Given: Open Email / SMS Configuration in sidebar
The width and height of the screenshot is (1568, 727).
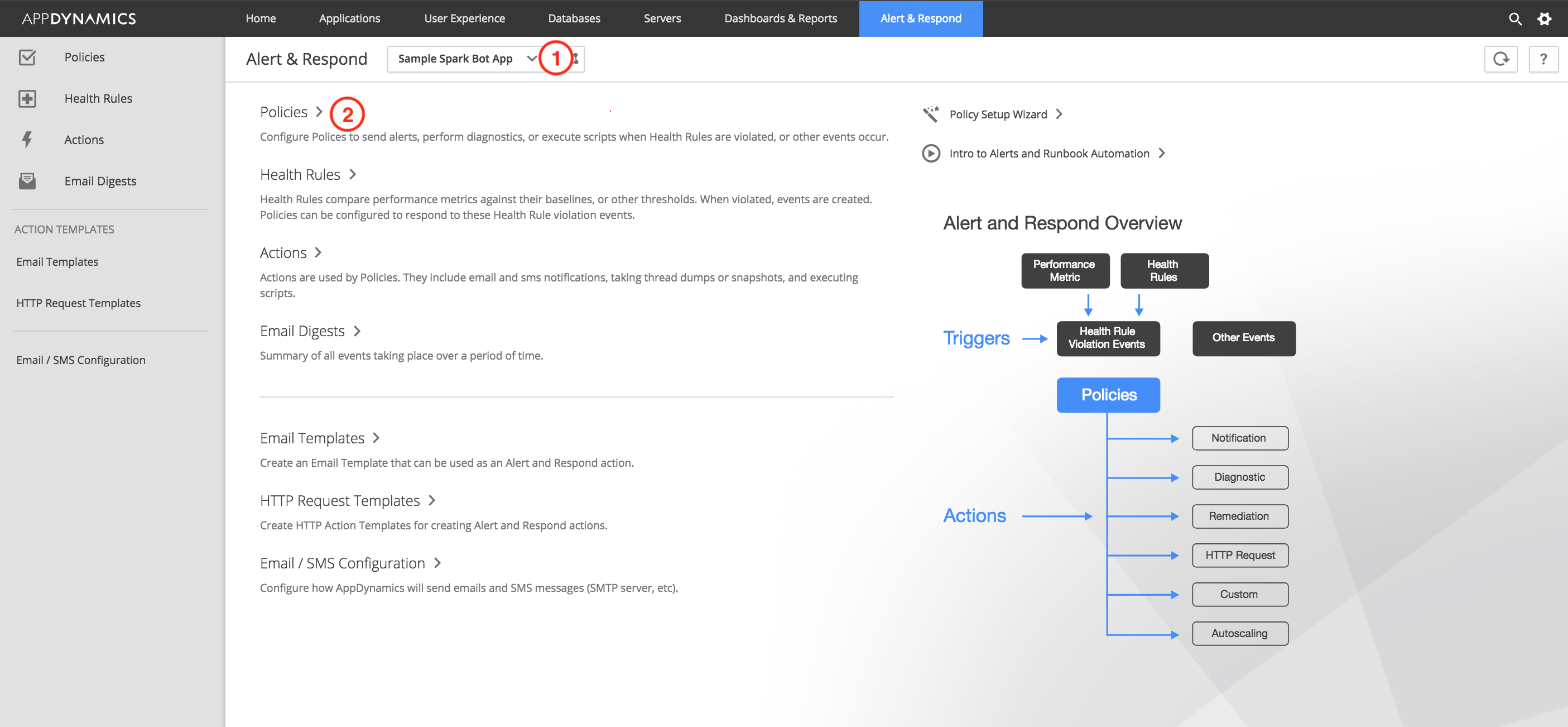Looking at the screenshot, I should pos(81,360).
